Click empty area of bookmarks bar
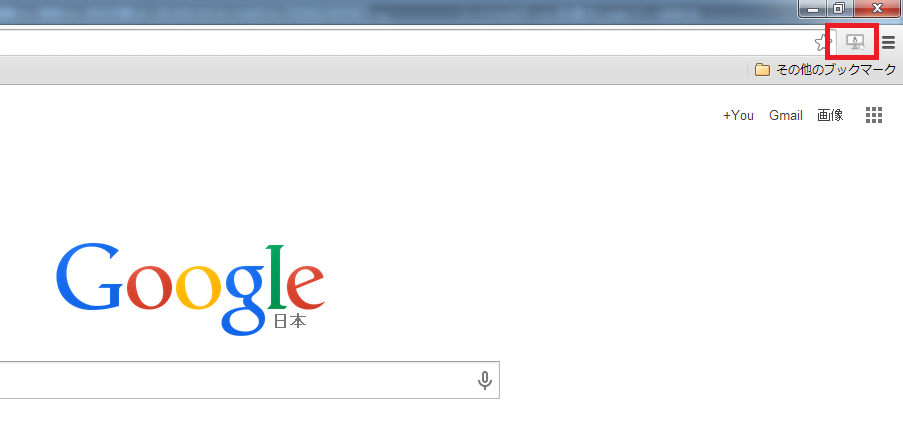903x421 pixels. pyautogui.click(x=374, y=70)
